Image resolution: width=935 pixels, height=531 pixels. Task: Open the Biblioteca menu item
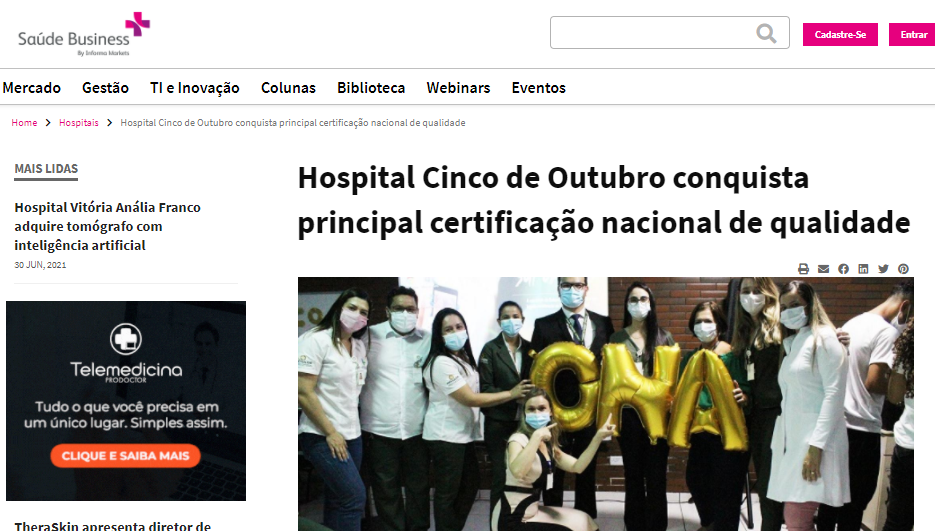[x=371, y=88]
